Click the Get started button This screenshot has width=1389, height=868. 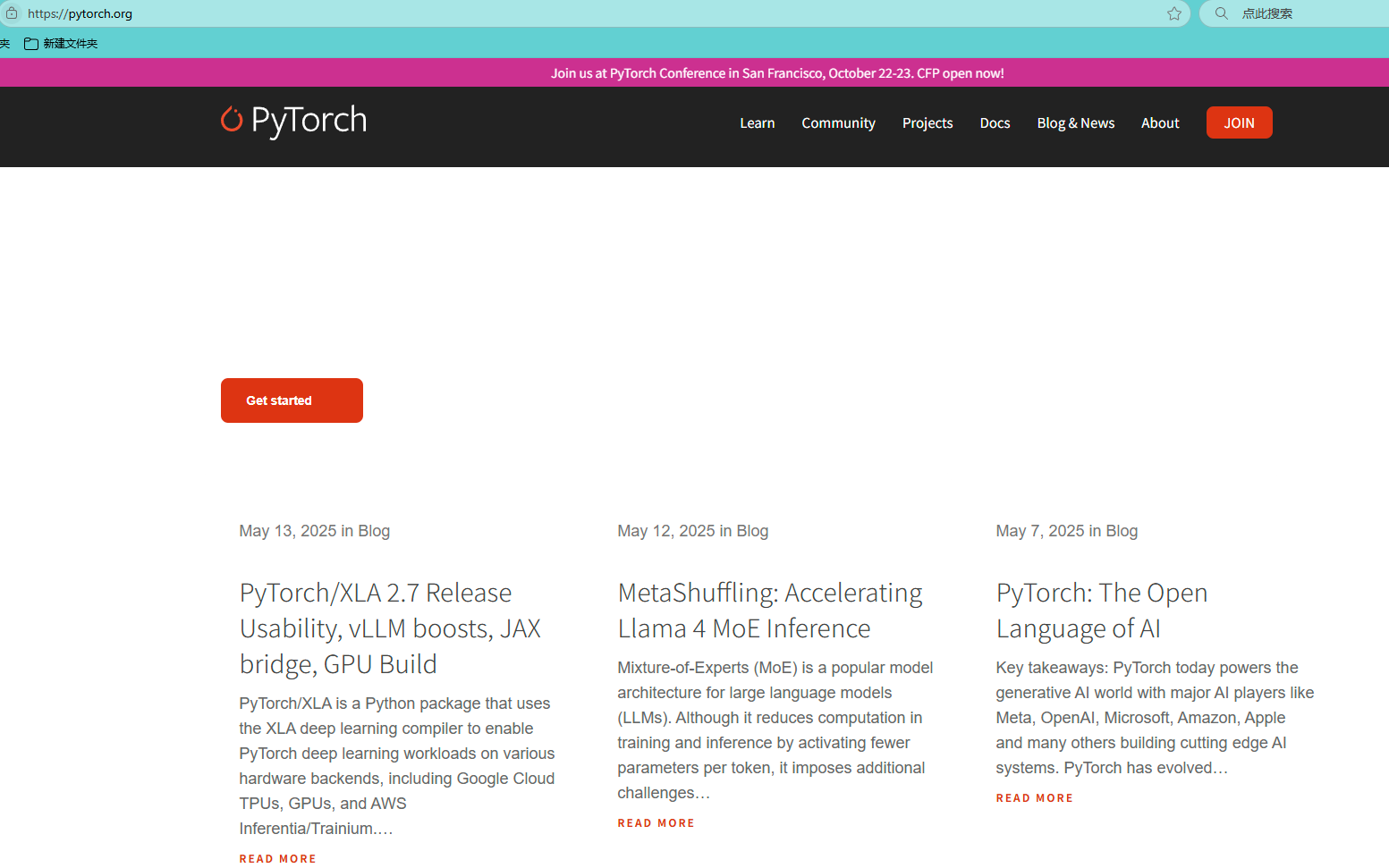pyautogui.click(x=292, y=400)
